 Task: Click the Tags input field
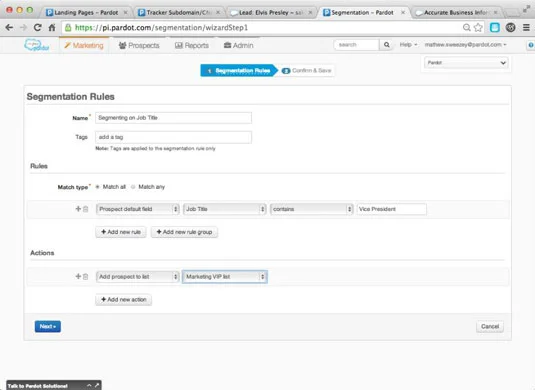[x=173, y=137]
